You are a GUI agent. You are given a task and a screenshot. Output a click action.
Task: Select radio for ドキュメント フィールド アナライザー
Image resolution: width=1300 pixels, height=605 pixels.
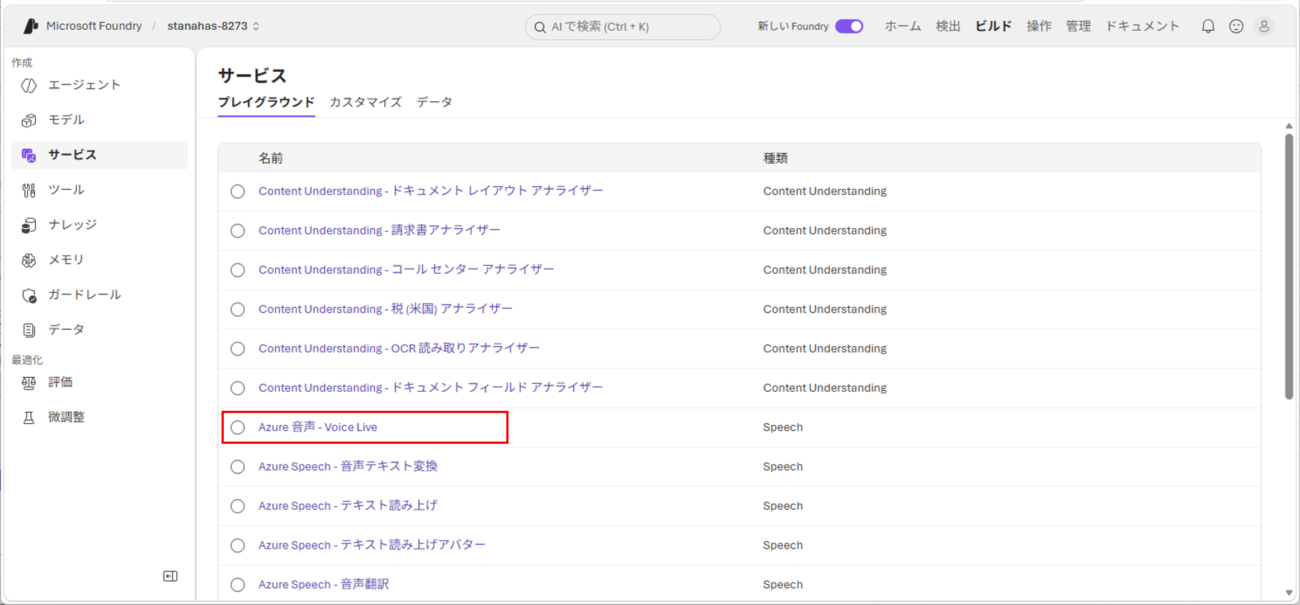pos(237,388)
